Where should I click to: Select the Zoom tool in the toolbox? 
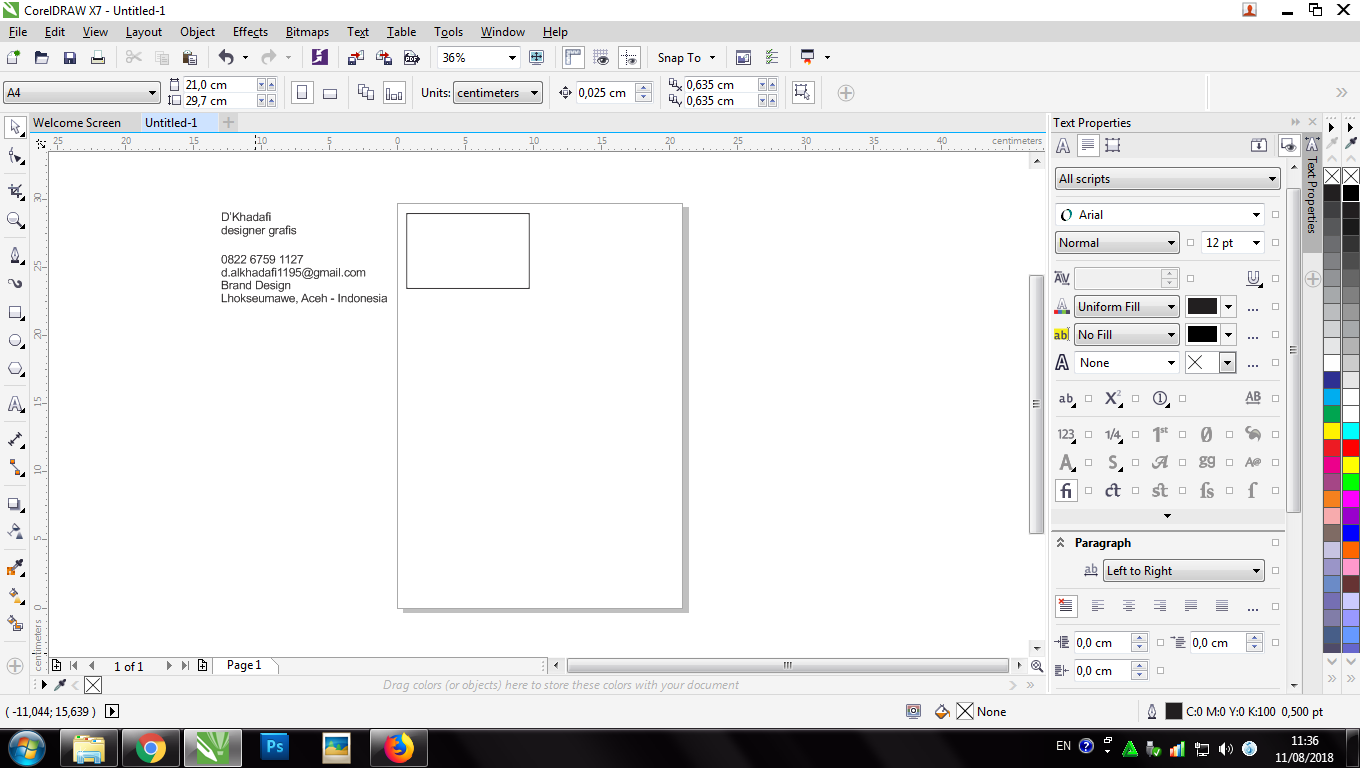(16, 220)
